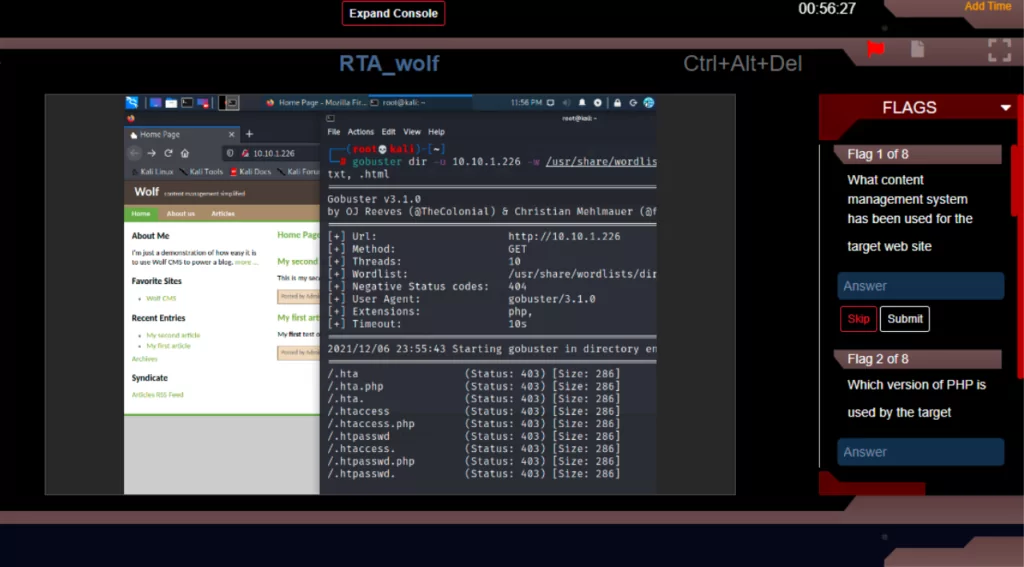Click the red flag icon

[876, 49]
